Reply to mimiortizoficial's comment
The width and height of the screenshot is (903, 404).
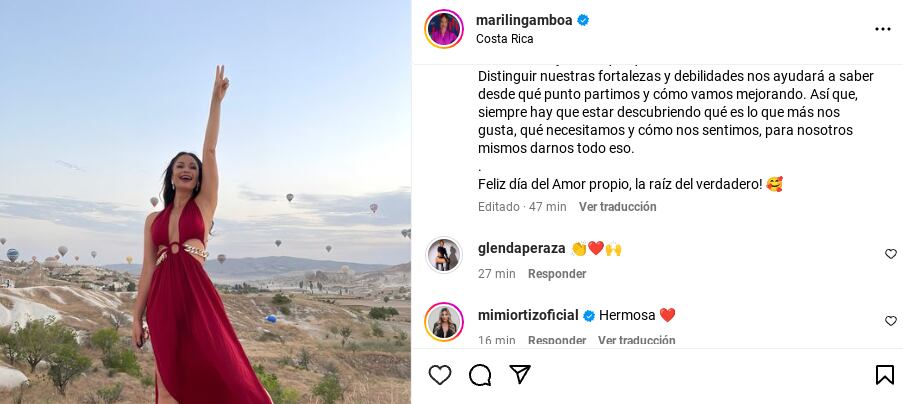pyautogui.click(x=557, y=340)
